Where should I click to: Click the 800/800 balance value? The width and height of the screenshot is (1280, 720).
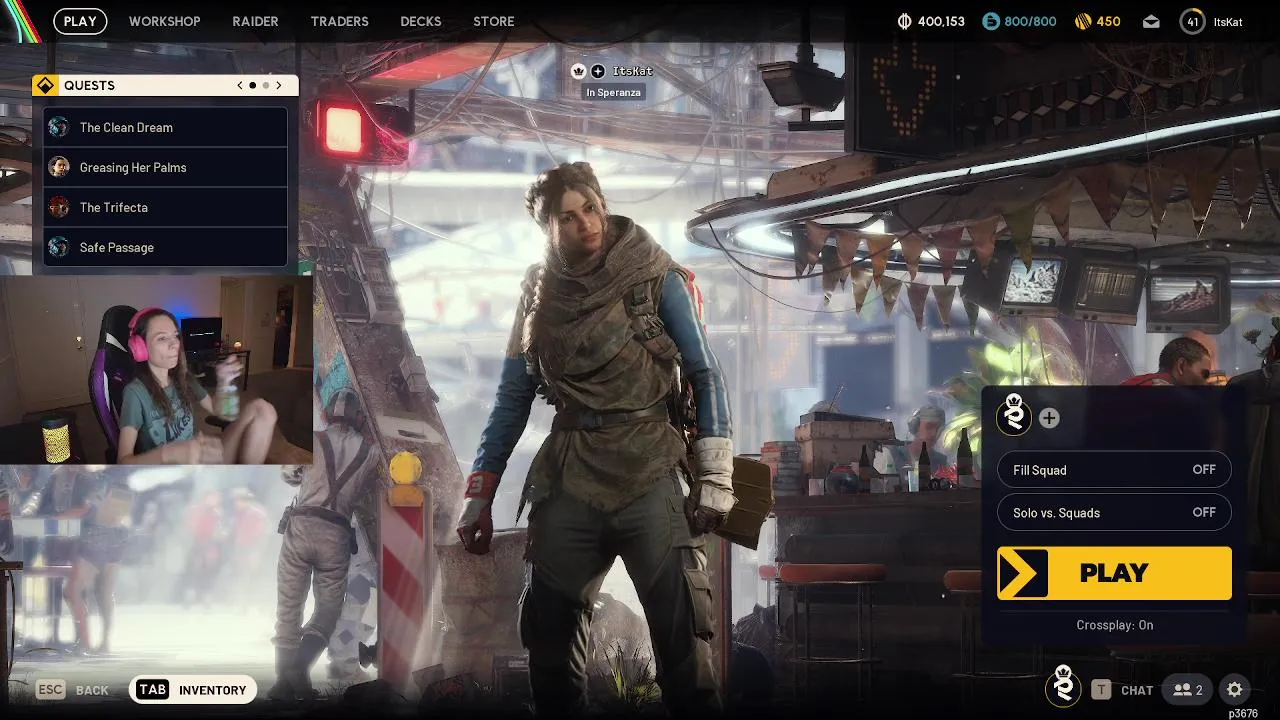[1030, 21]
